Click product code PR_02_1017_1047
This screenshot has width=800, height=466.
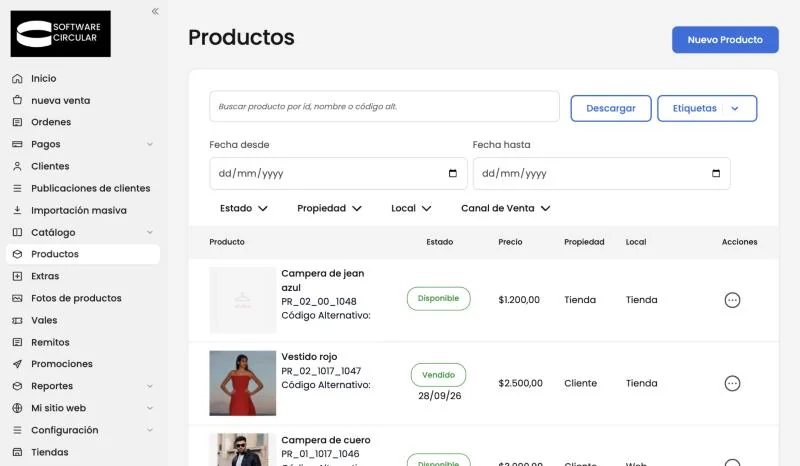(x=321, y=371)
